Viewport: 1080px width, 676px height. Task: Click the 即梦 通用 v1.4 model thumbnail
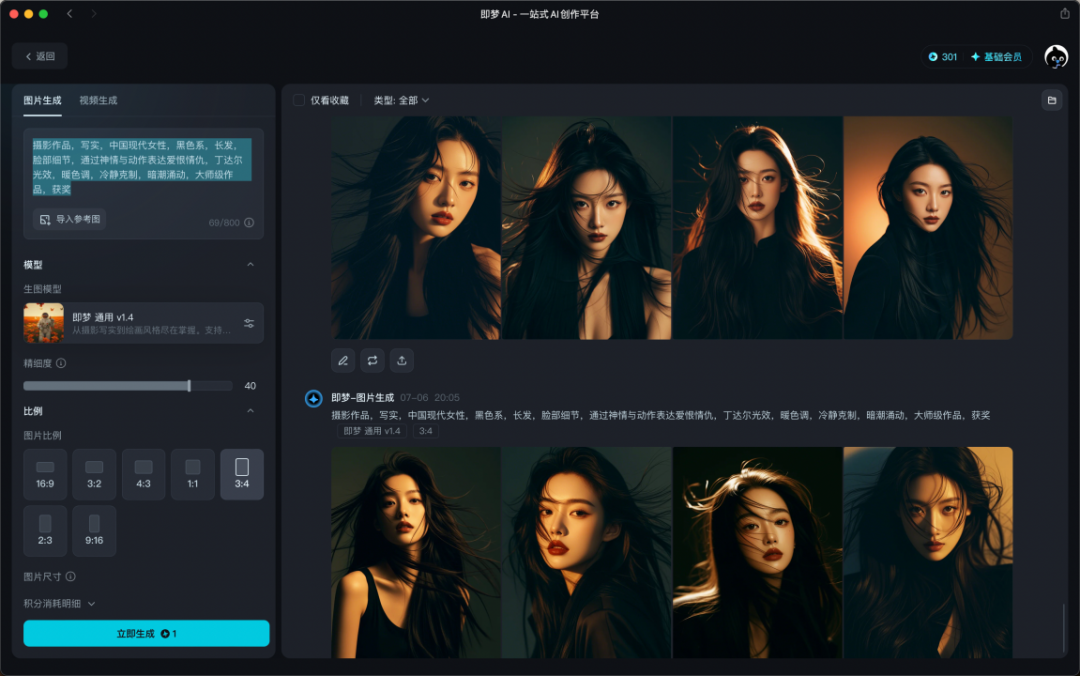[x=43, y=322]
